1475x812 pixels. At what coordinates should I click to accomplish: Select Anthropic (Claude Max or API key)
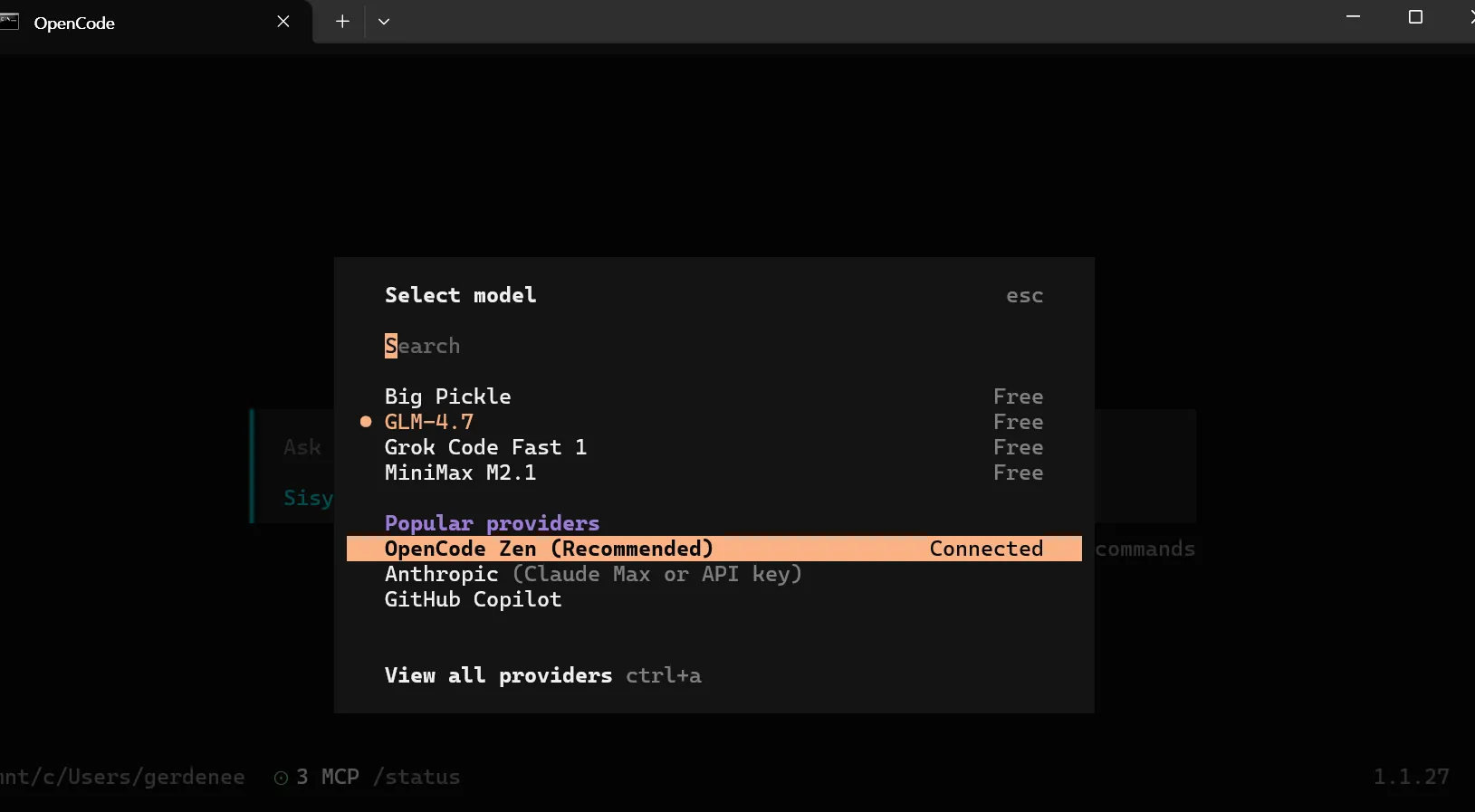(x=593, y=575)
